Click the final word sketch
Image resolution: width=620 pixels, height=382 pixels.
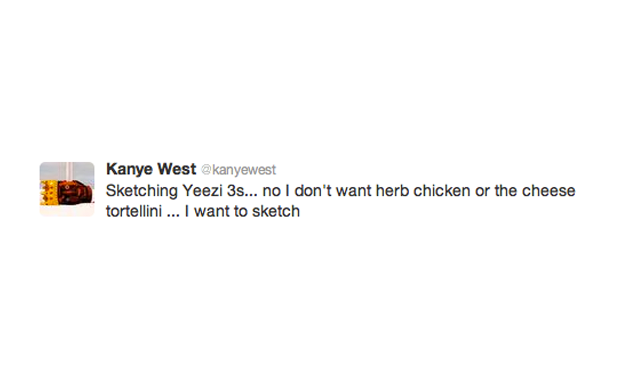[x=276, y=212]
